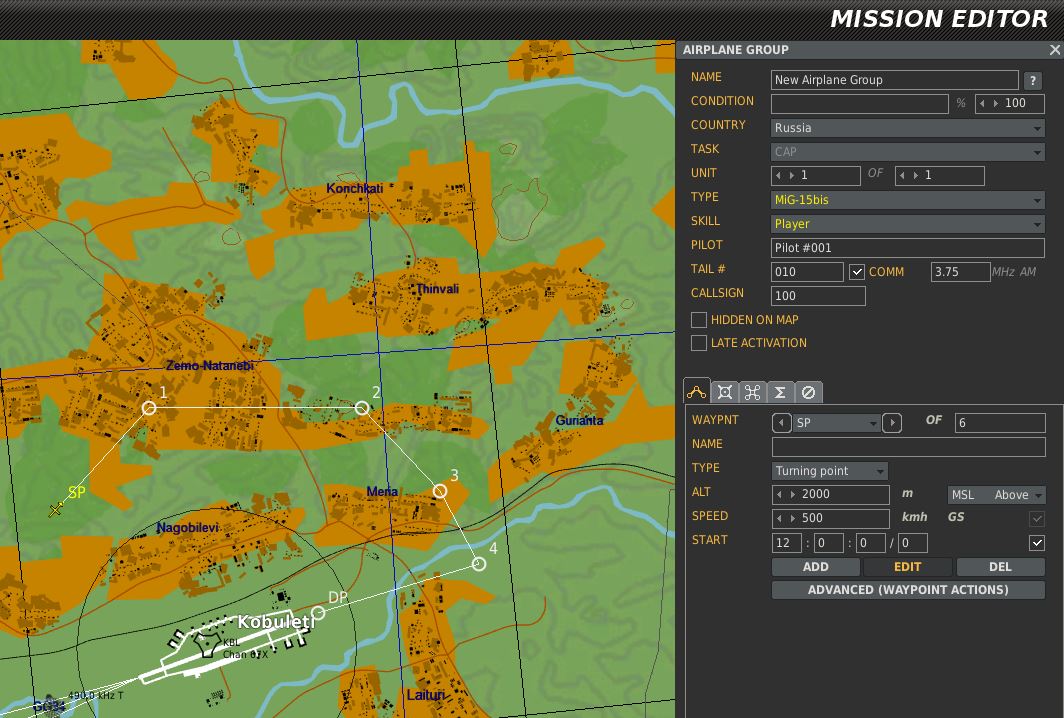Enable Late Activation checkbox

coord(699,343)
